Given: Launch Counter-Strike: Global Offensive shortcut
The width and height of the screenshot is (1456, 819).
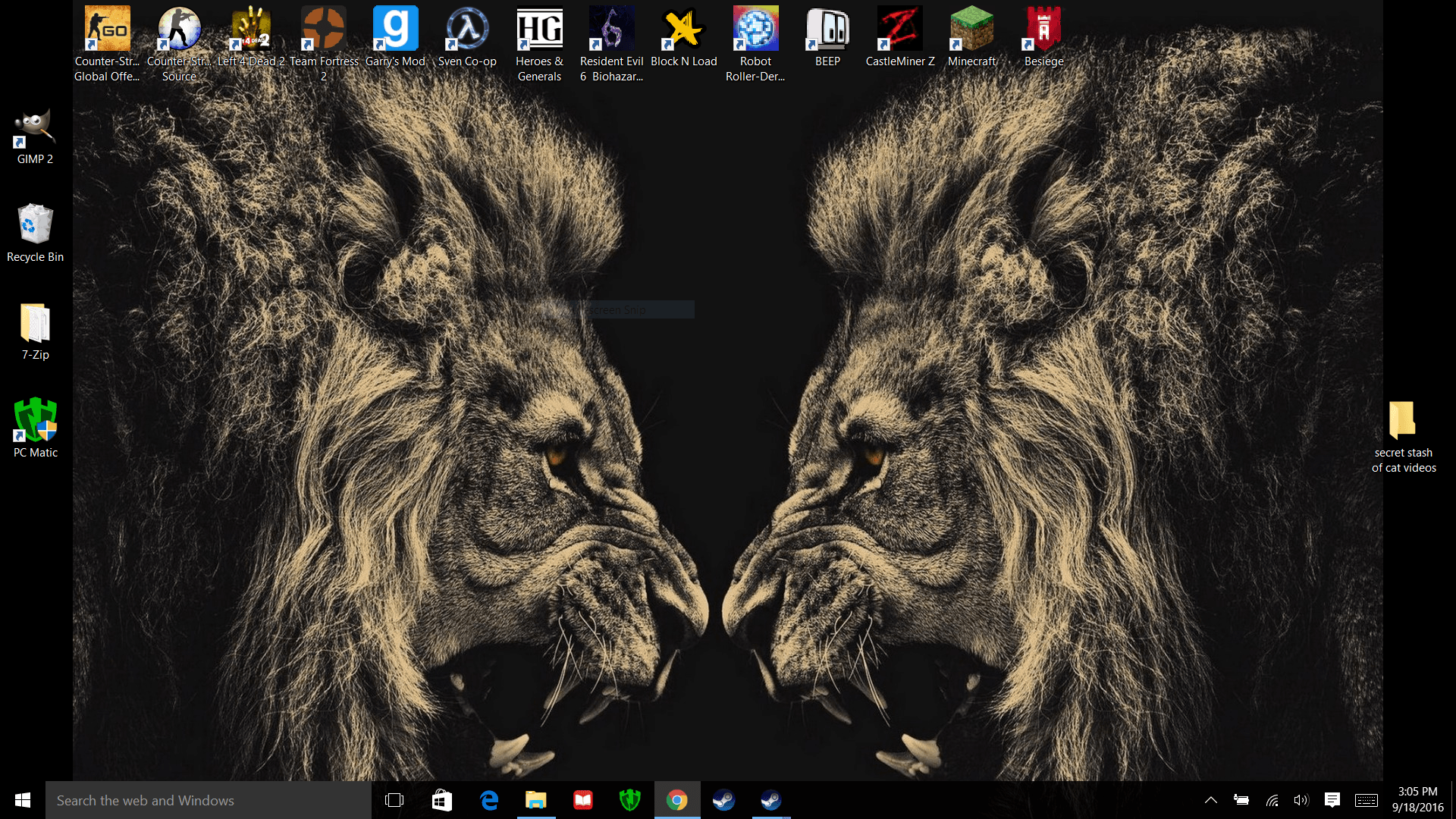Looking at the screenshot, I should pyautogui.click(x=106, y=27).
